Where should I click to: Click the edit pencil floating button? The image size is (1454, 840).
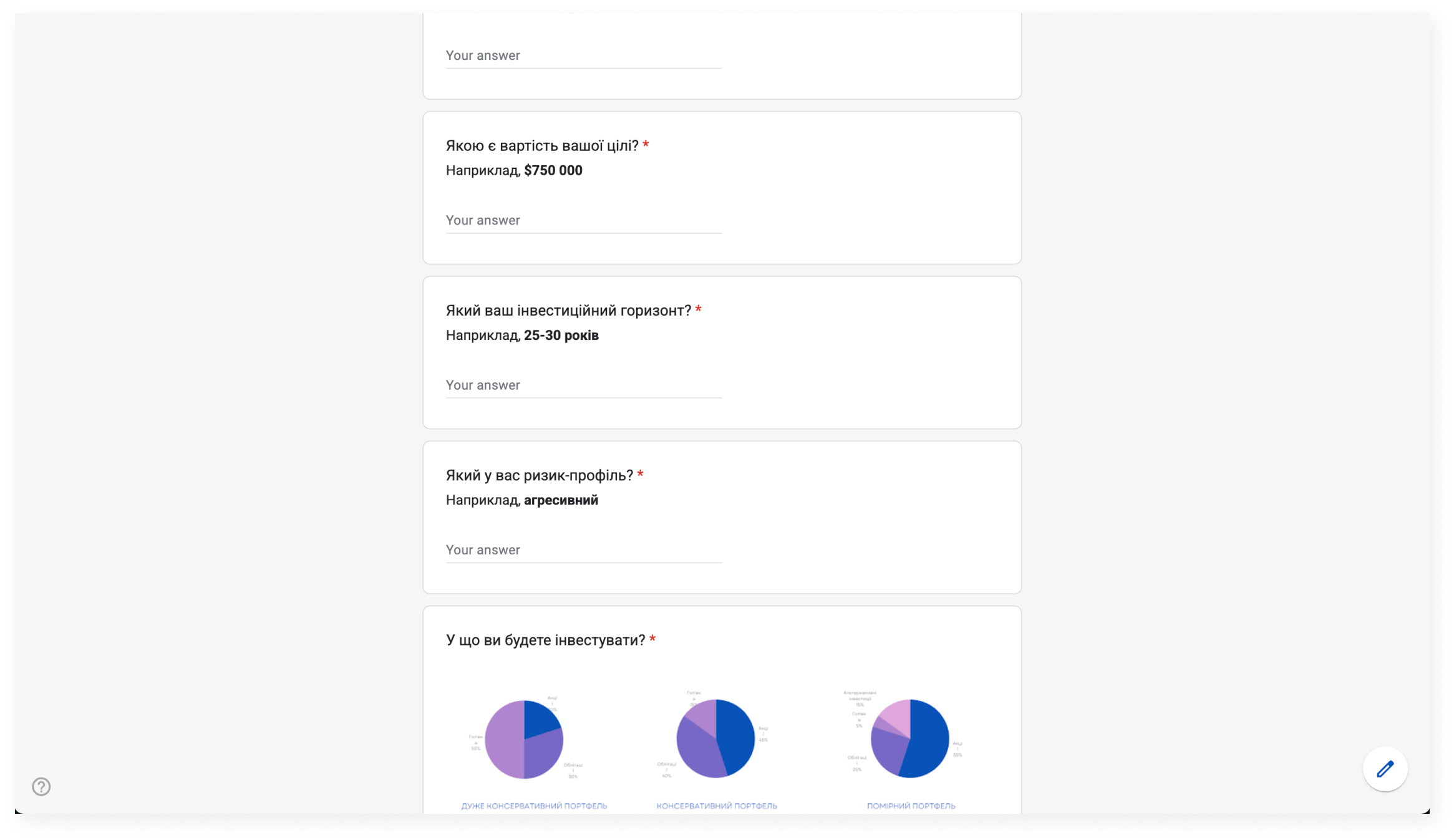(1385, 769)
